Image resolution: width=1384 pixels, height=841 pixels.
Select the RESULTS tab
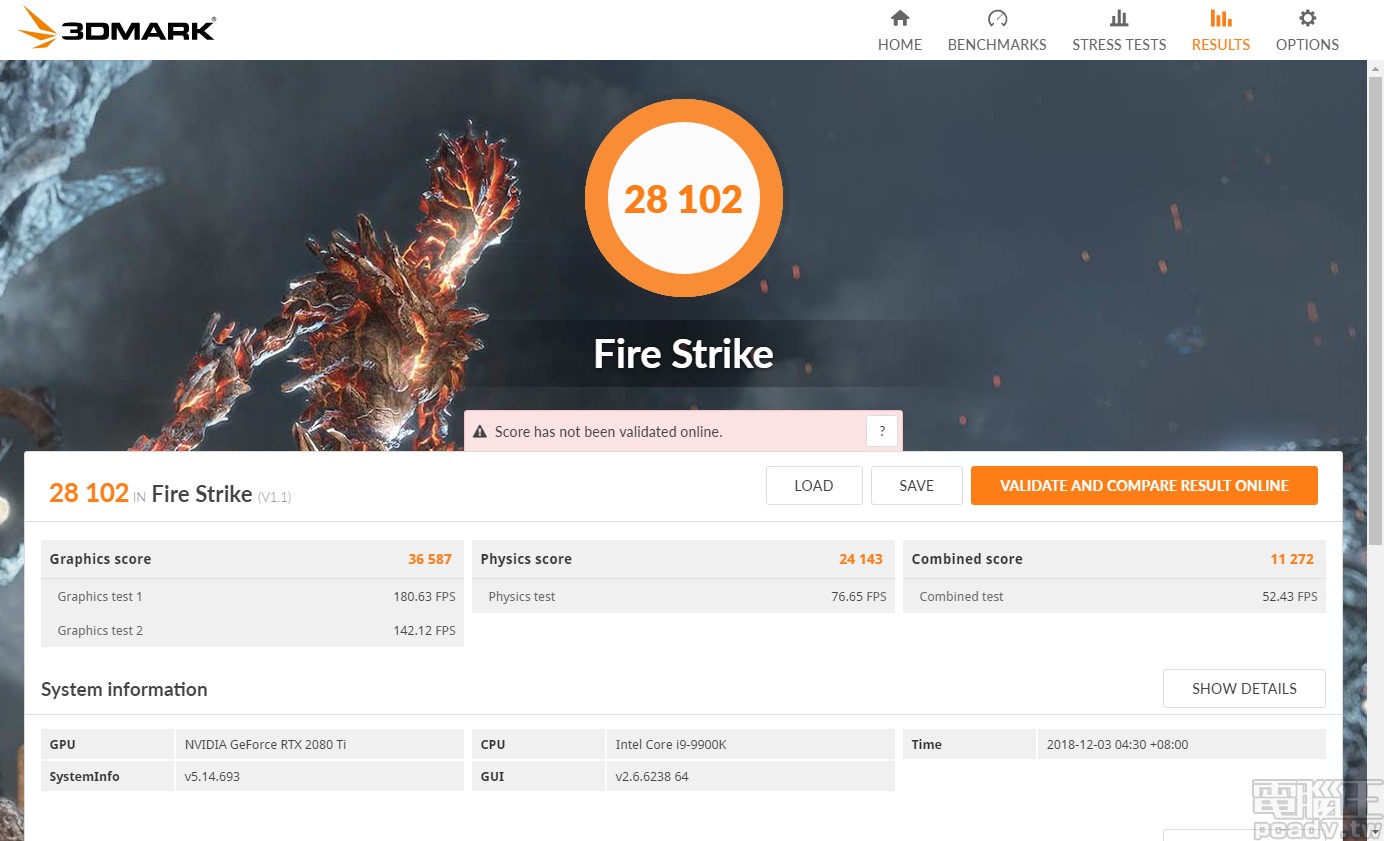[x=1221, y=31]
